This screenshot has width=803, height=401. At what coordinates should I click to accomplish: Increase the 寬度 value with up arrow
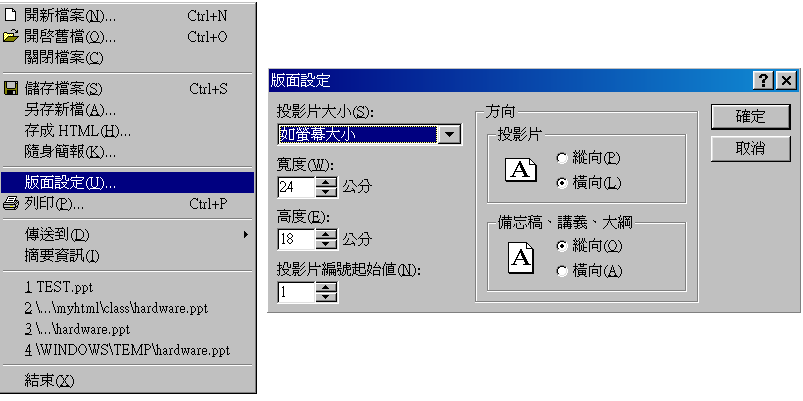tap(327, 181)
